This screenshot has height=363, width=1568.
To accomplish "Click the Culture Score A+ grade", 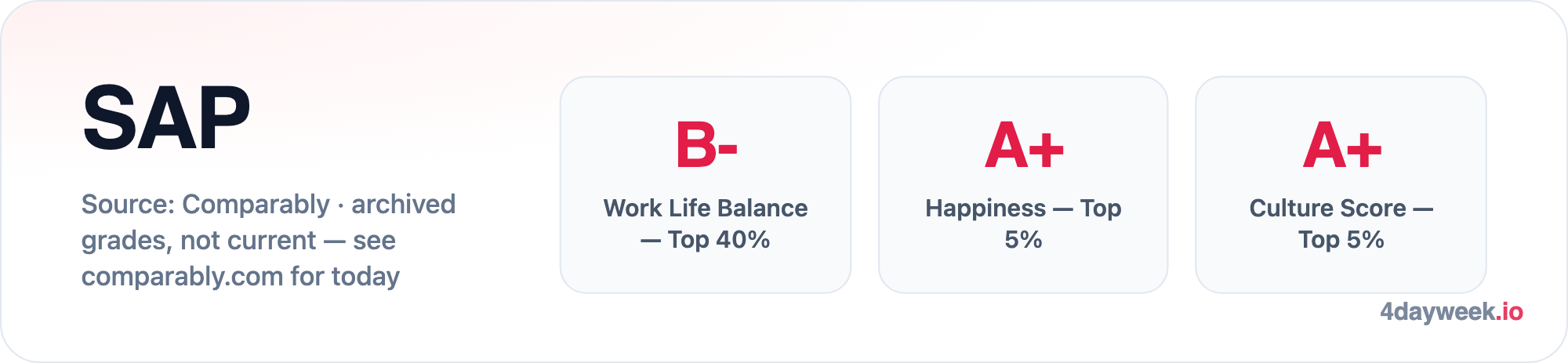I will point(1341,146).
